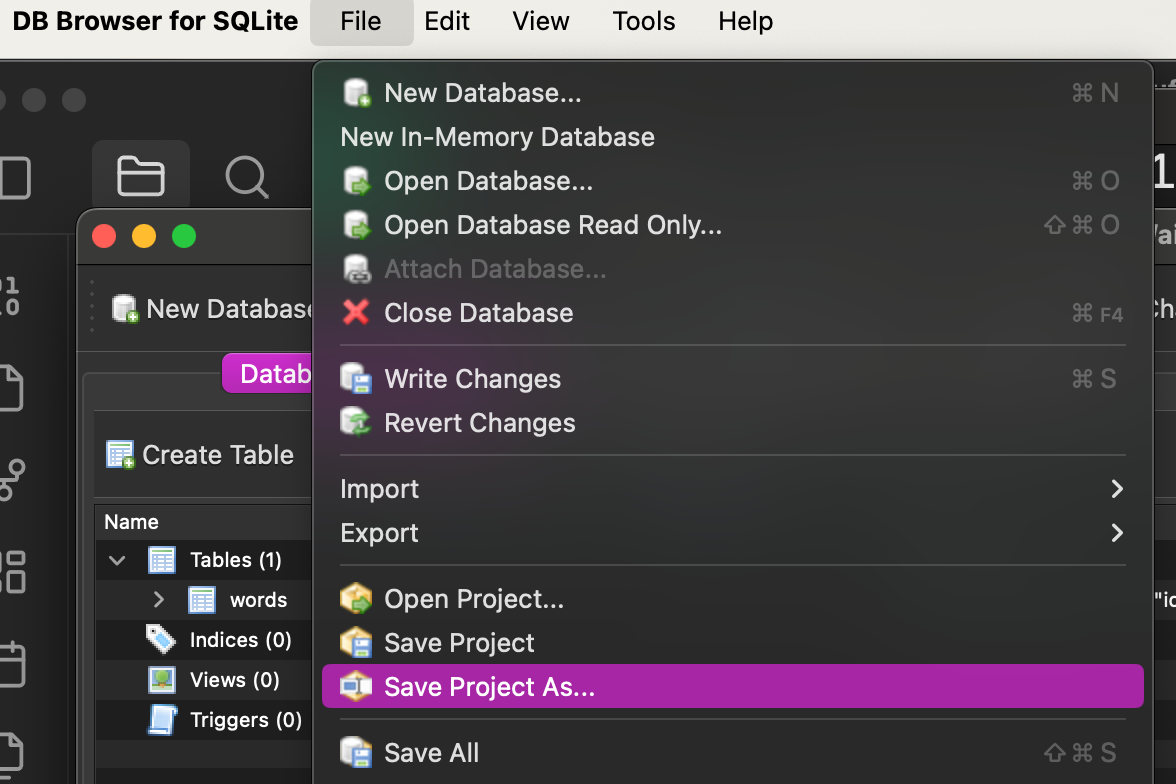Click the folder icon in background toolbar
The height and width of the screenshot is (784, 1176).
(x=141, y=176)
